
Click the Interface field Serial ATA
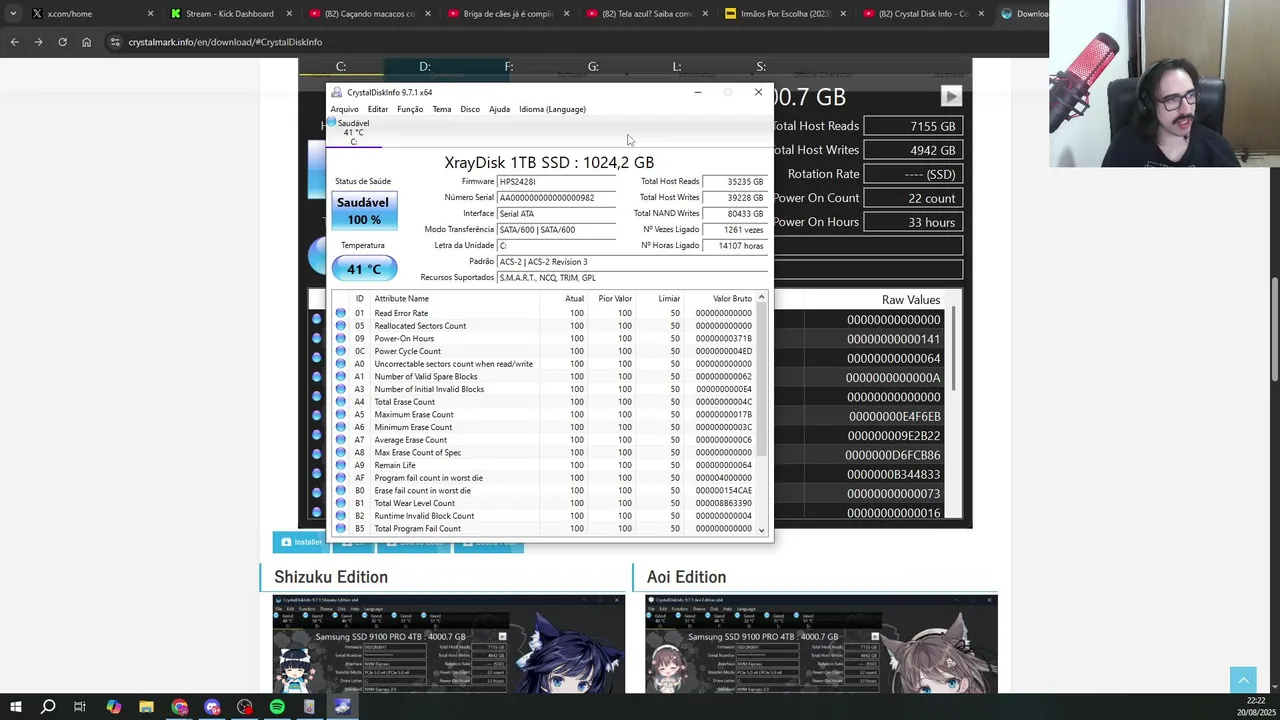[x=556, y=214]
